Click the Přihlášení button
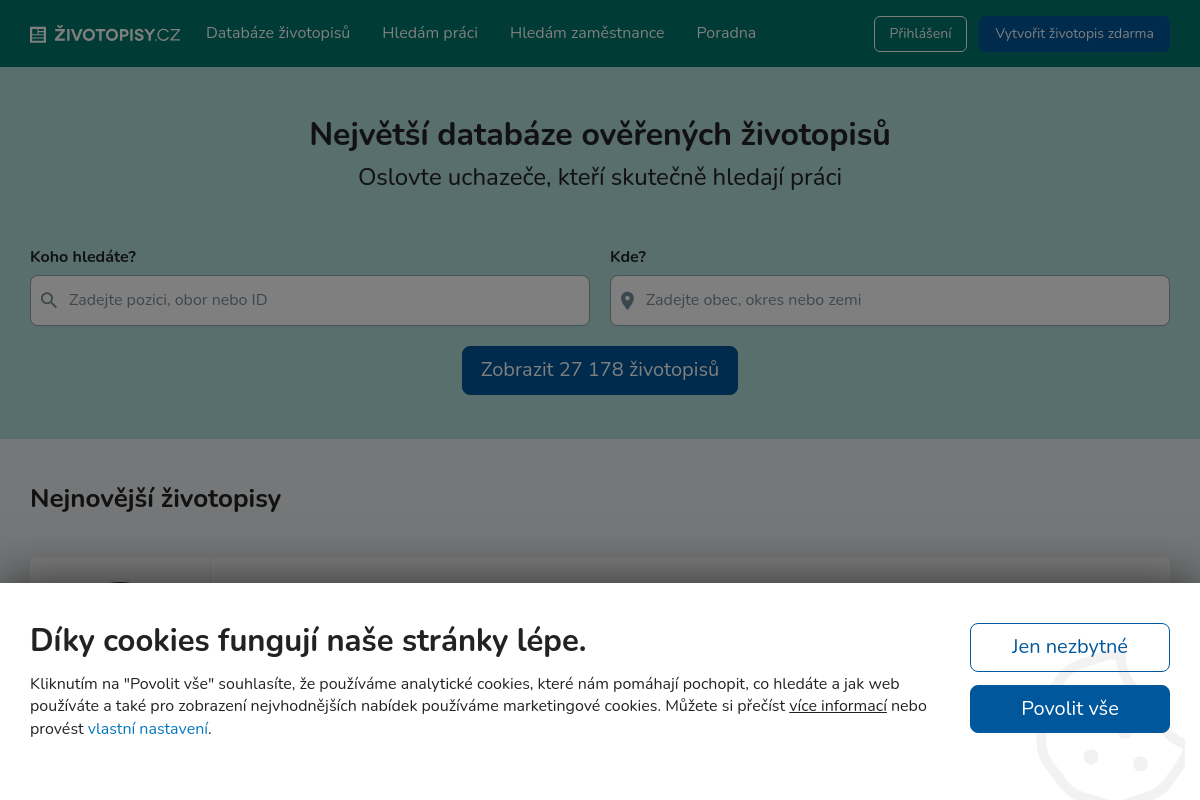The width and height of the screenshot is (1200, 800). pyautogui.click(x=920, y=33)
